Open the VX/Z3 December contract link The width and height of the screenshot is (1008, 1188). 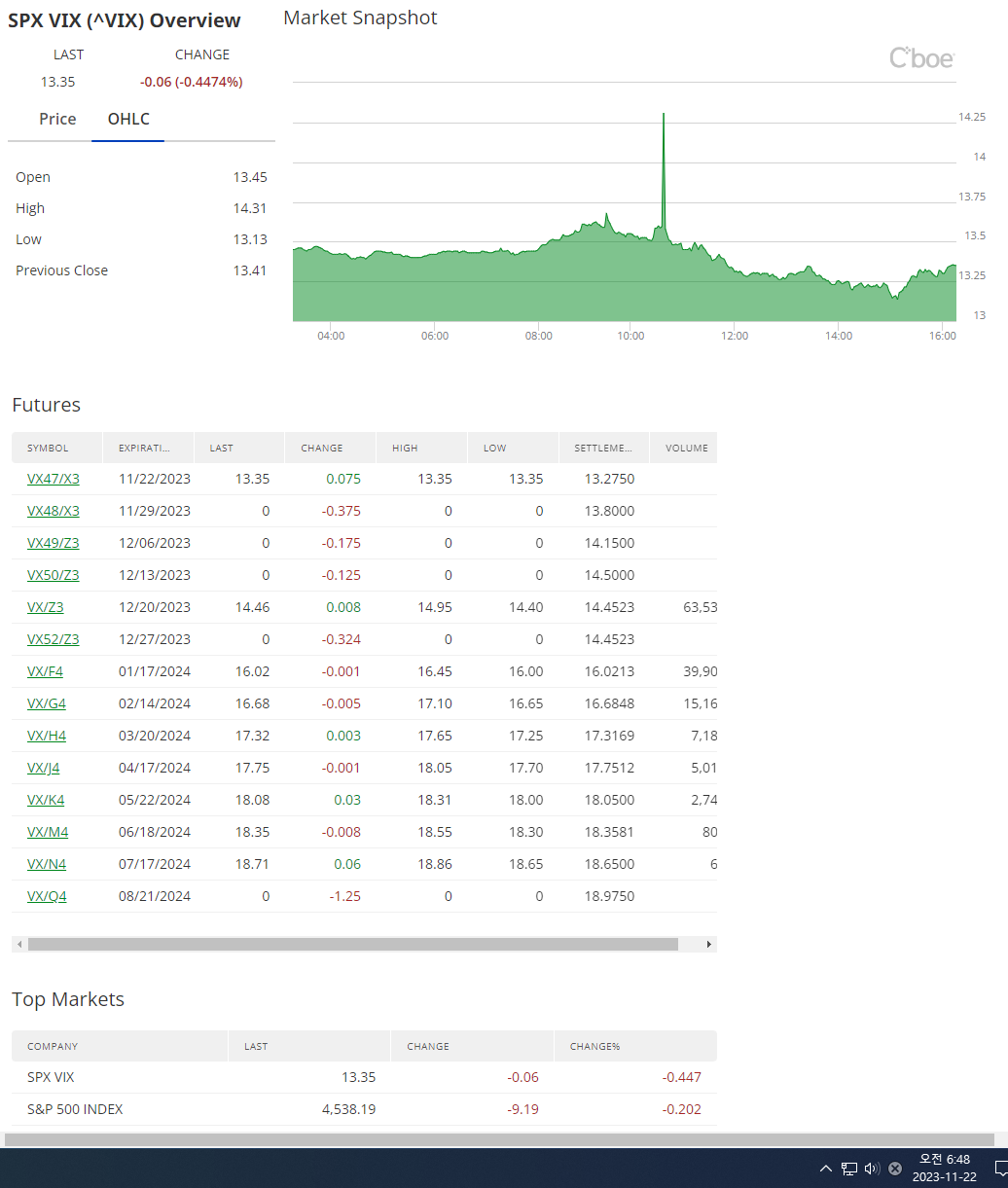point(46,607)
